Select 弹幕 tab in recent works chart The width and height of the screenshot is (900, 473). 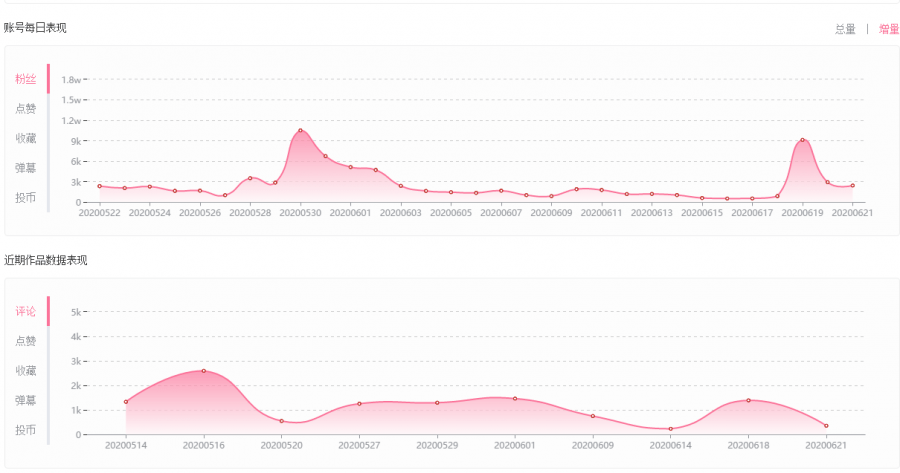[26, 401]
